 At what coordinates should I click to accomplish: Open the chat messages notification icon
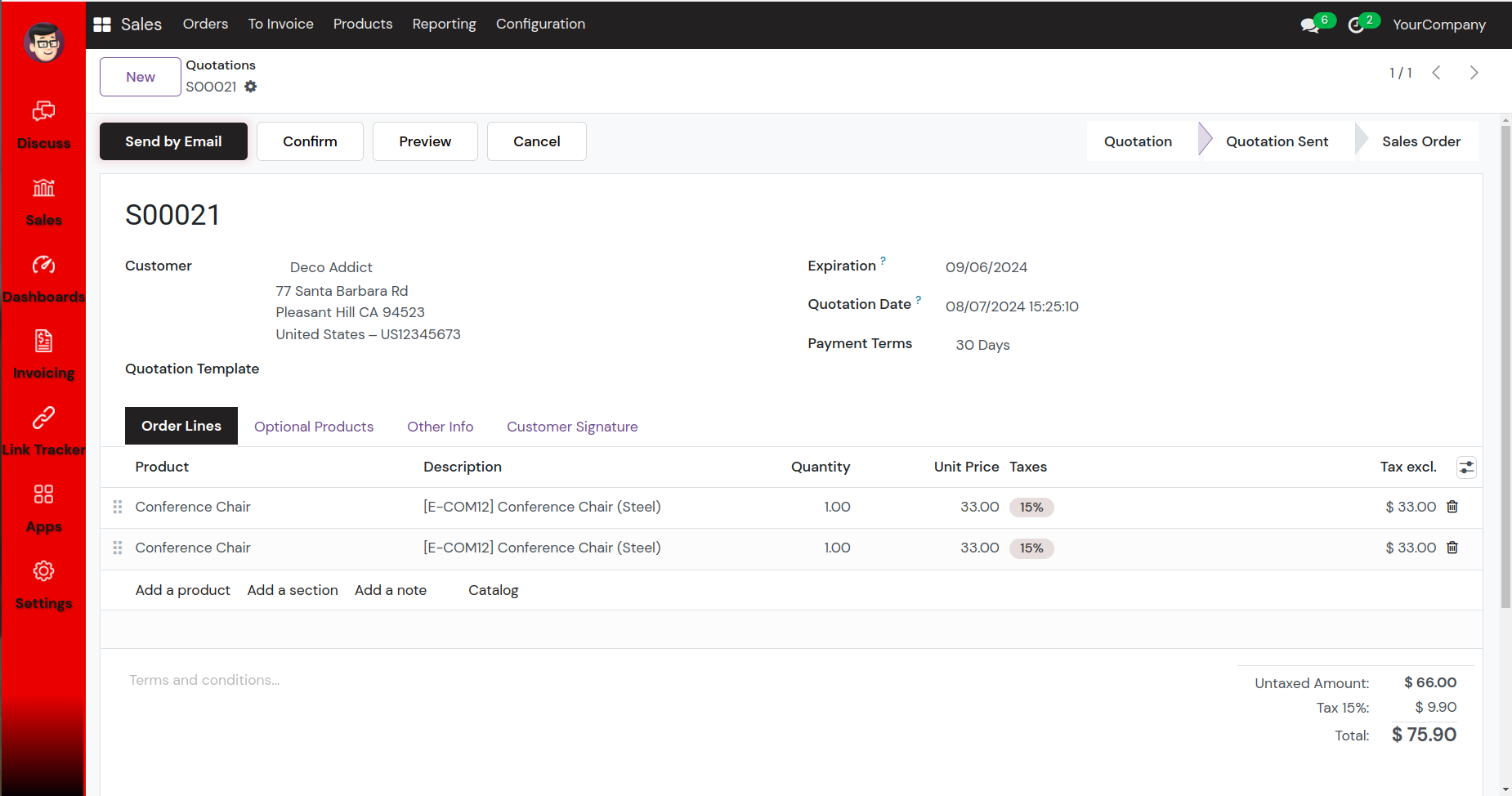tap(1310, 25)
